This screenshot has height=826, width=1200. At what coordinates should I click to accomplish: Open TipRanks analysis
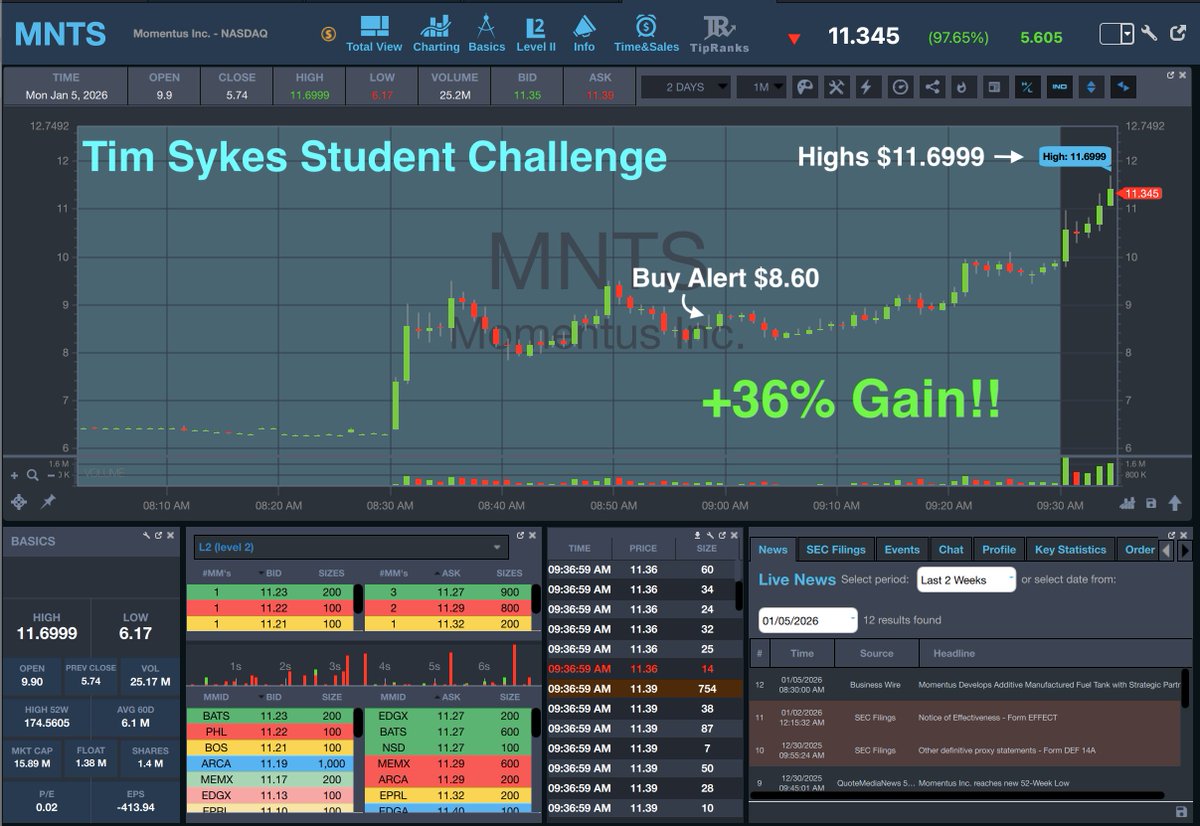point(719,33)
